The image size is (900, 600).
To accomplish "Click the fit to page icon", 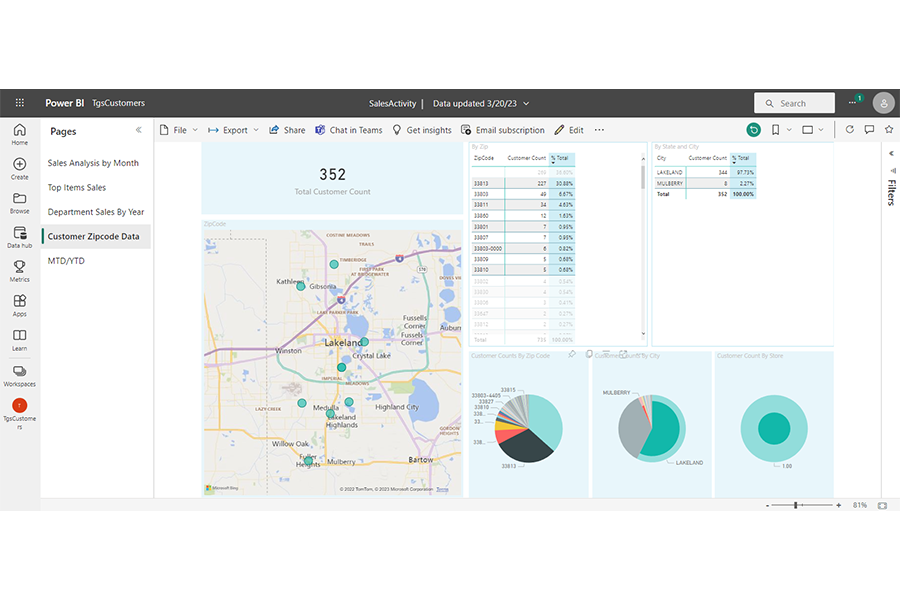I will 882,505.
